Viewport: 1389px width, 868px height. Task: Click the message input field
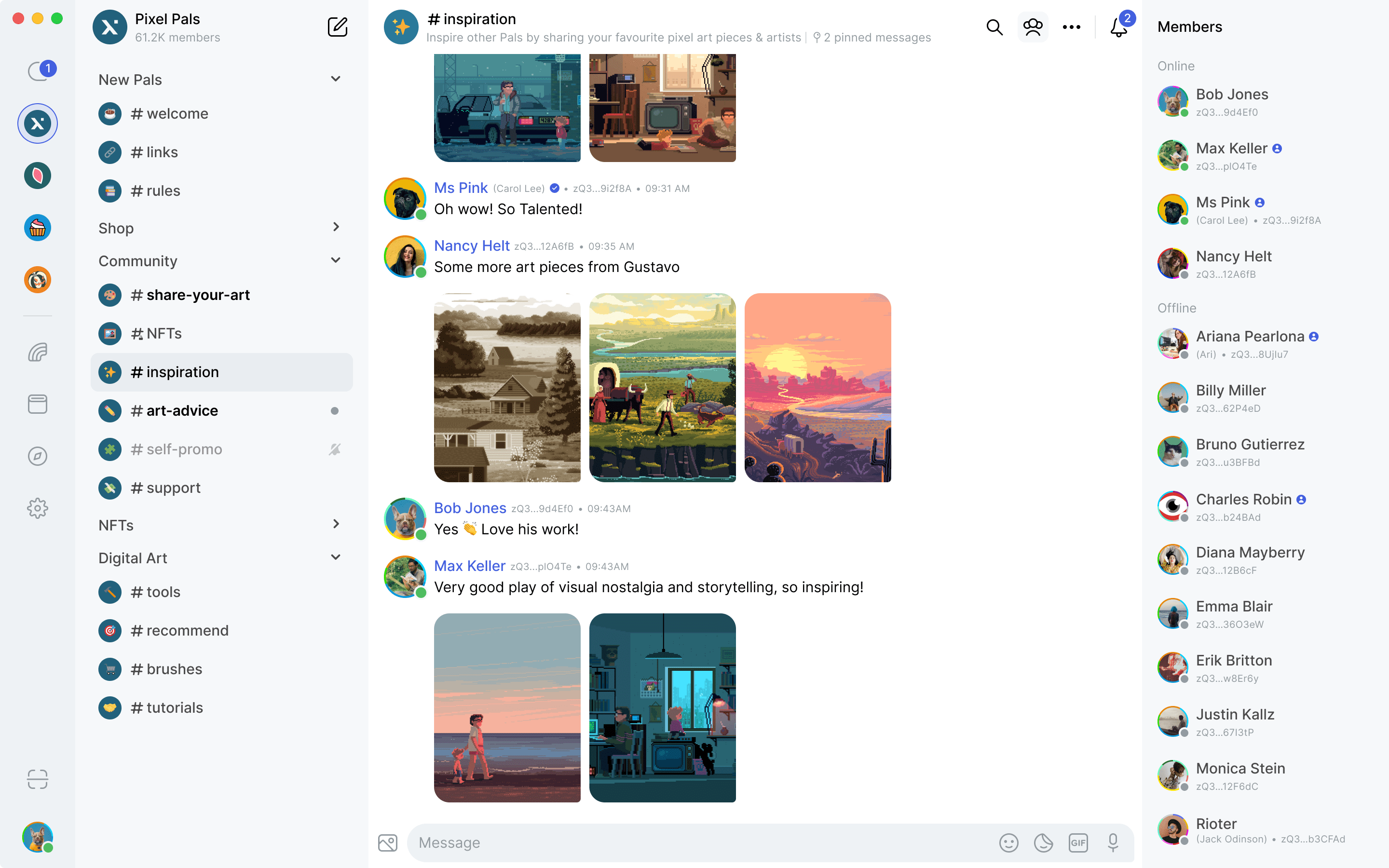tap(700, 842)
